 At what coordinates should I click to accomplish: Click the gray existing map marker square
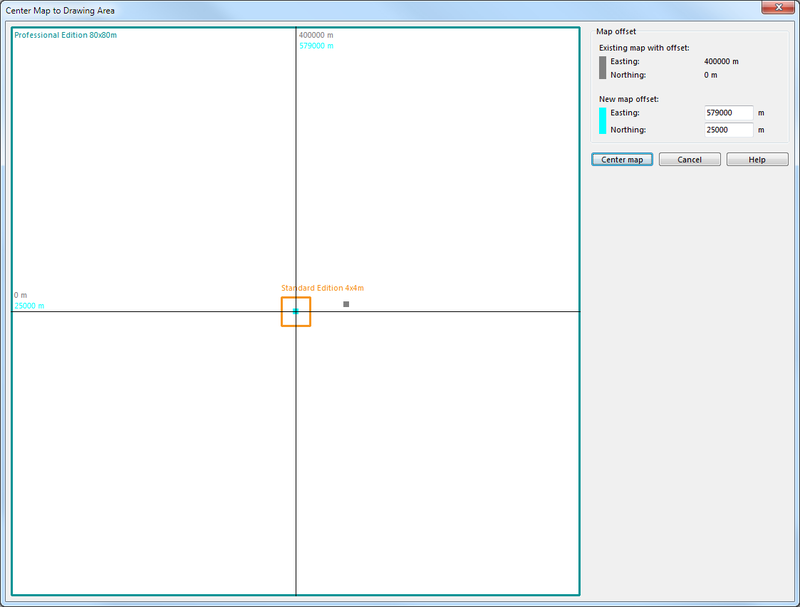tap(346, 304)
